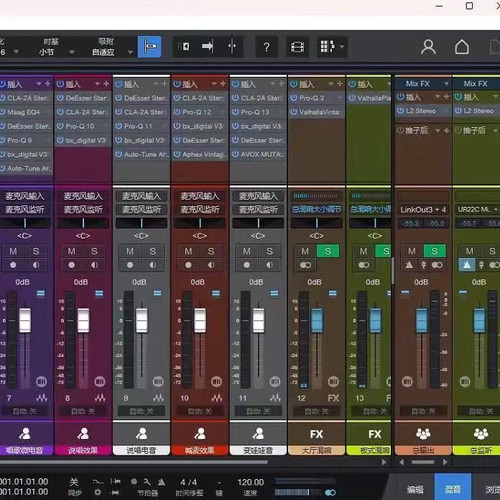Solo channel 8

pos(94,251)
